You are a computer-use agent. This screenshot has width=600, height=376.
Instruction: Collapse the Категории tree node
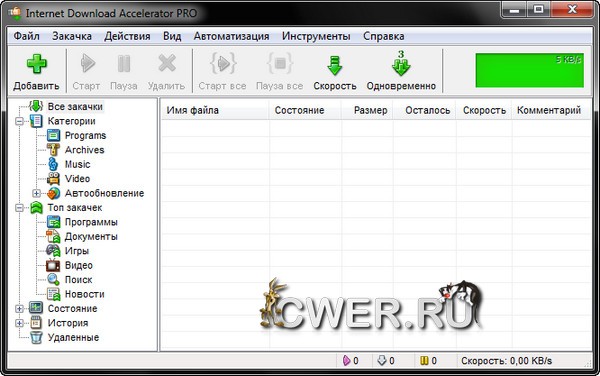(x=19, y=122)
